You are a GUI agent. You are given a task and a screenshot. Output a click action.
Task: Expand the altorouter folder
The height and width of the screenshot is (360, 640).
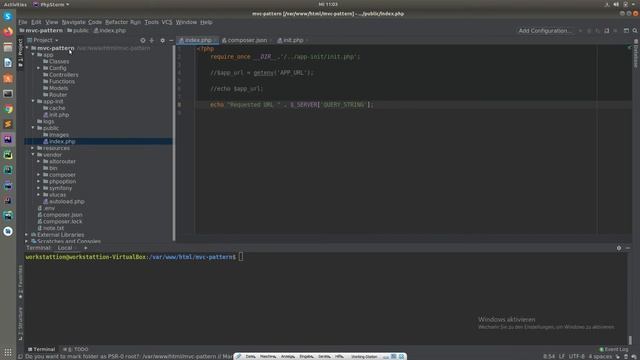[x=39, y=161]
